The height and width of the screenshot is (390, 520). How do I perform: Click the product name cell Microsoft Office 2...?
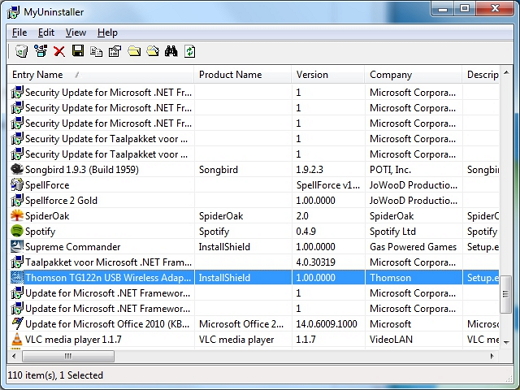click(x=241, y=324)
